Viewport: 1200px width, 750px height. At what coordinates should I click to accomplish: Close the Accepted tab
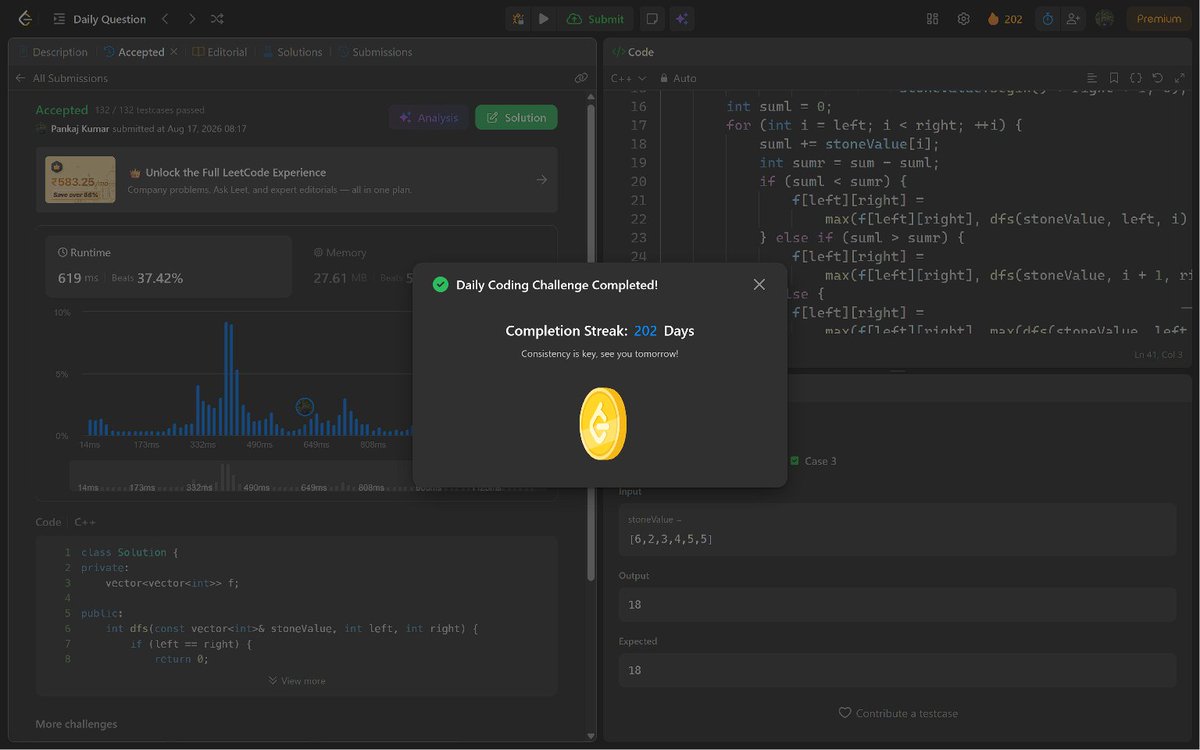(x=174, y=52)
